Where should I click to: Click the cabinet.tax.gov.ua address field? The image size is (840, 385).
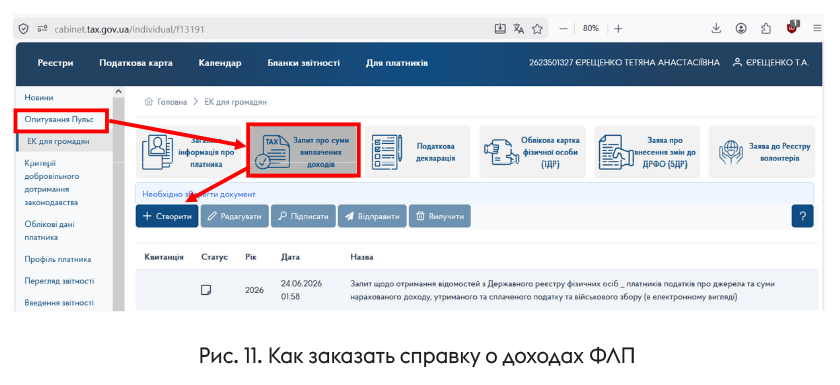point(129,29)
